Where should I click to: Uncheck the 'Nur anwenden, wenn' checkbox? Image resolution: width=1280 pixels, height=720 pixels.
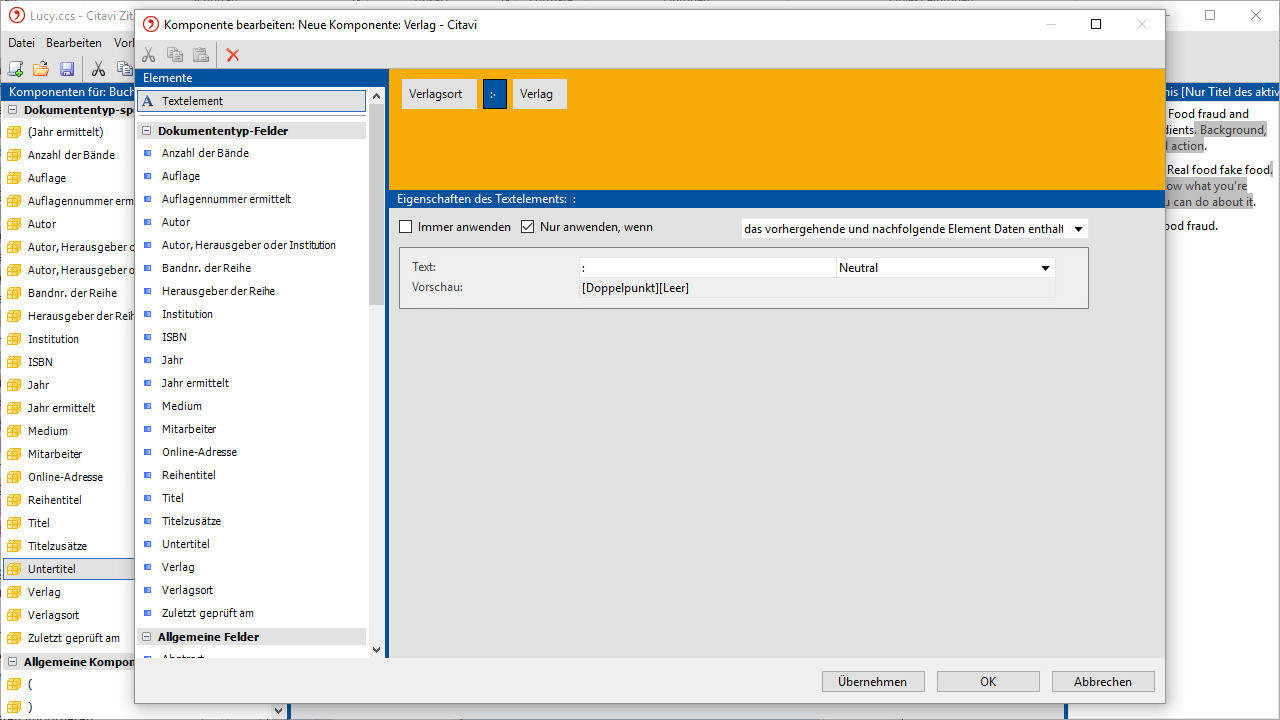pyautogui.click(x=528, y=227)
